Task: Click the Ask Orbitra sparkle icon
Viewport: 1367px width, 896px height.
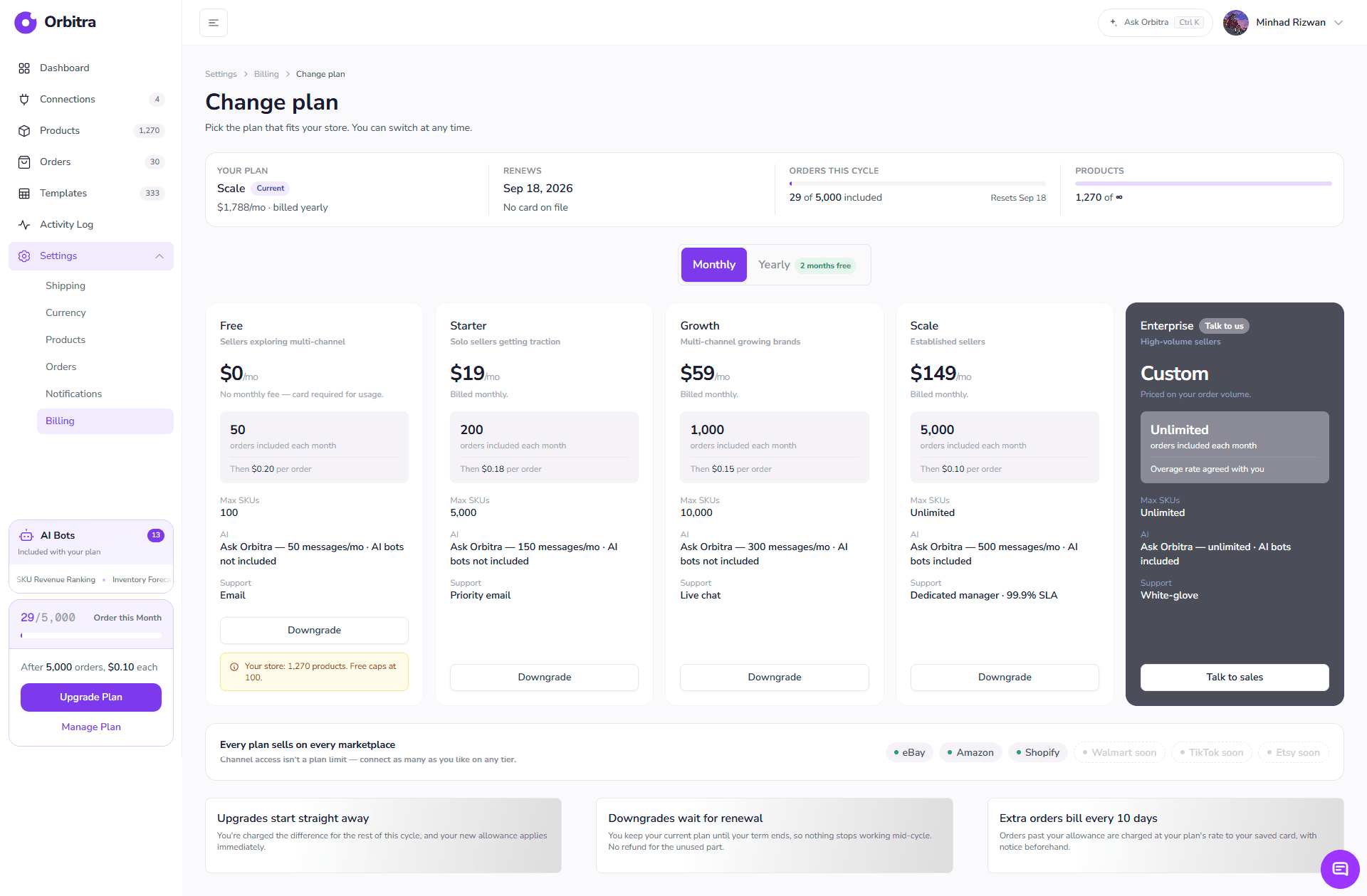Action: pos(1114,23)
